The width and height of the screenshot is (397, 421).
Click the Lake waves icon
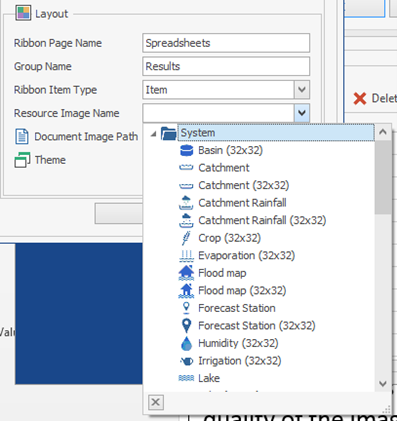click(186, 378)
